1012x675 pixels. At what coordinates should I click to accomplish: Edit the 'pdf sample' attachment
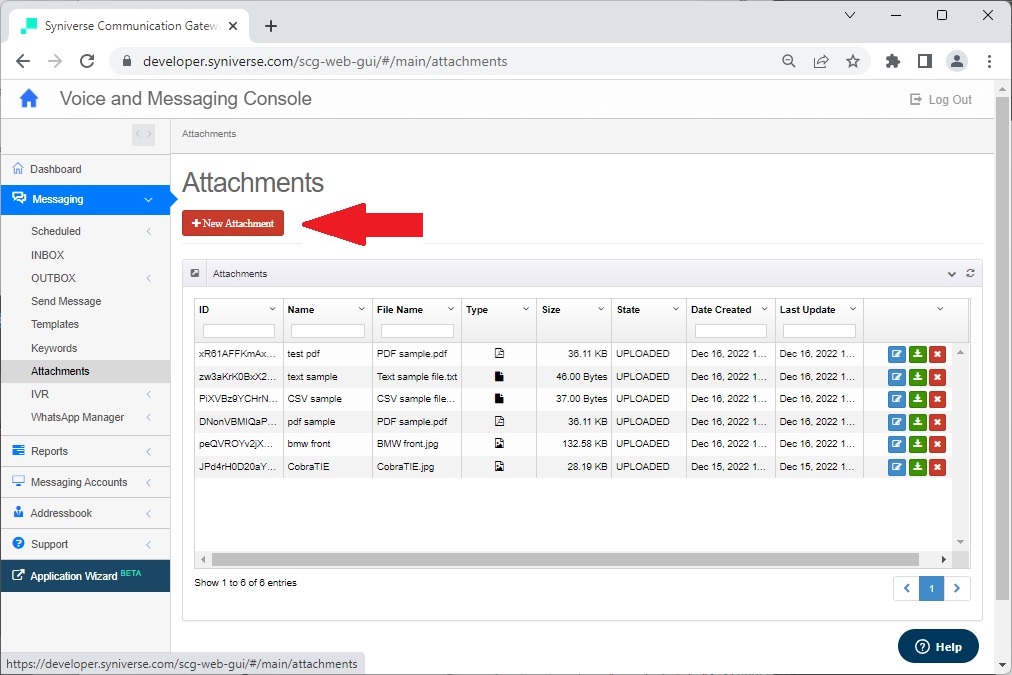tap(896, 422)
